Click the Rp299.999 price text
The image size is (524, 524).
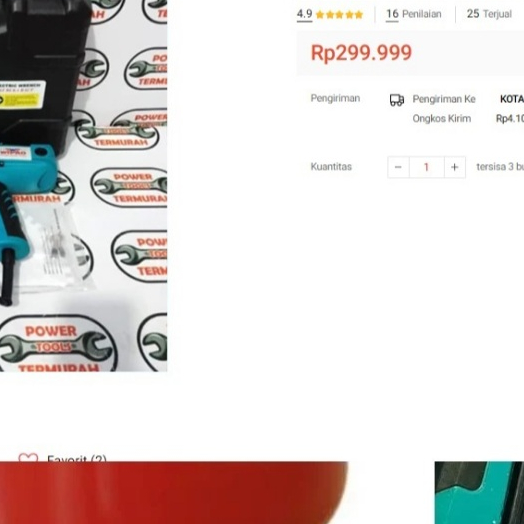click(361, 53)
